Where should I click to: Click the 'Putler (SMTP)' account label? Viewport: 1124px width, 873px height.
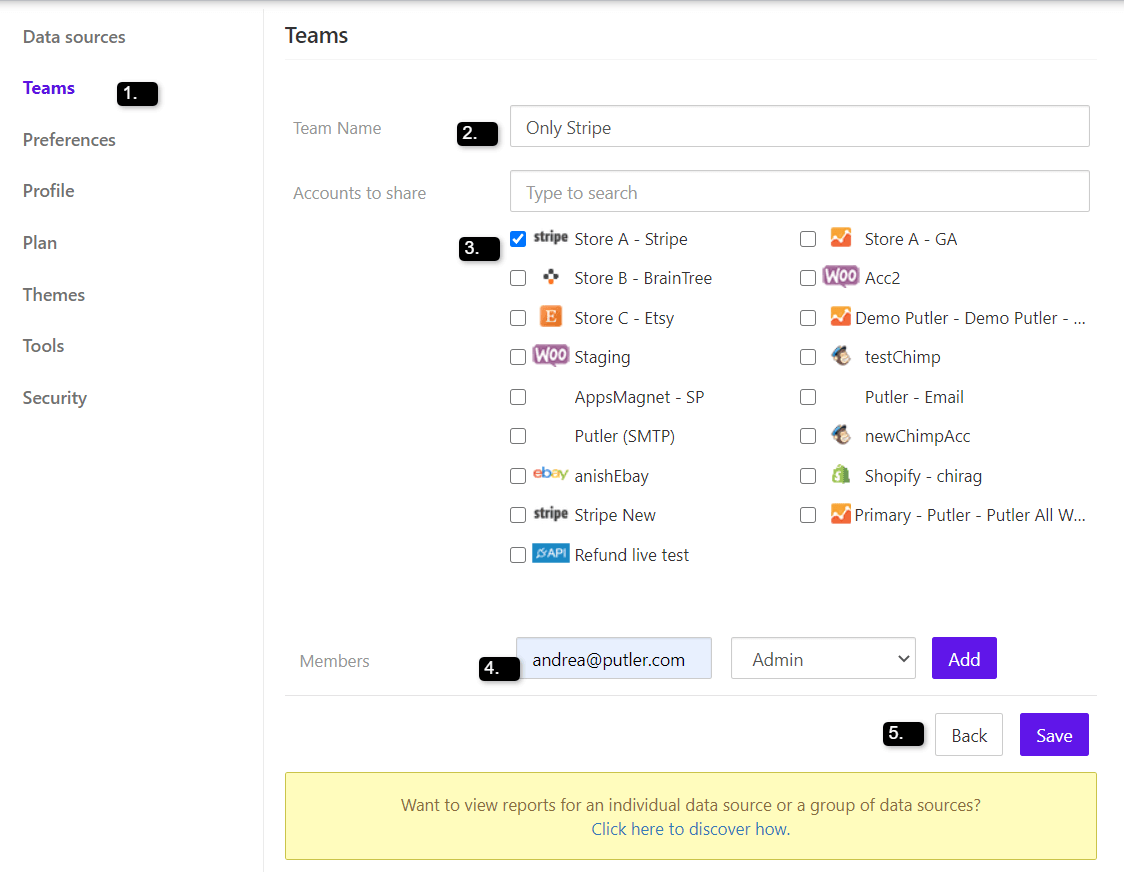tap(624, 436)
